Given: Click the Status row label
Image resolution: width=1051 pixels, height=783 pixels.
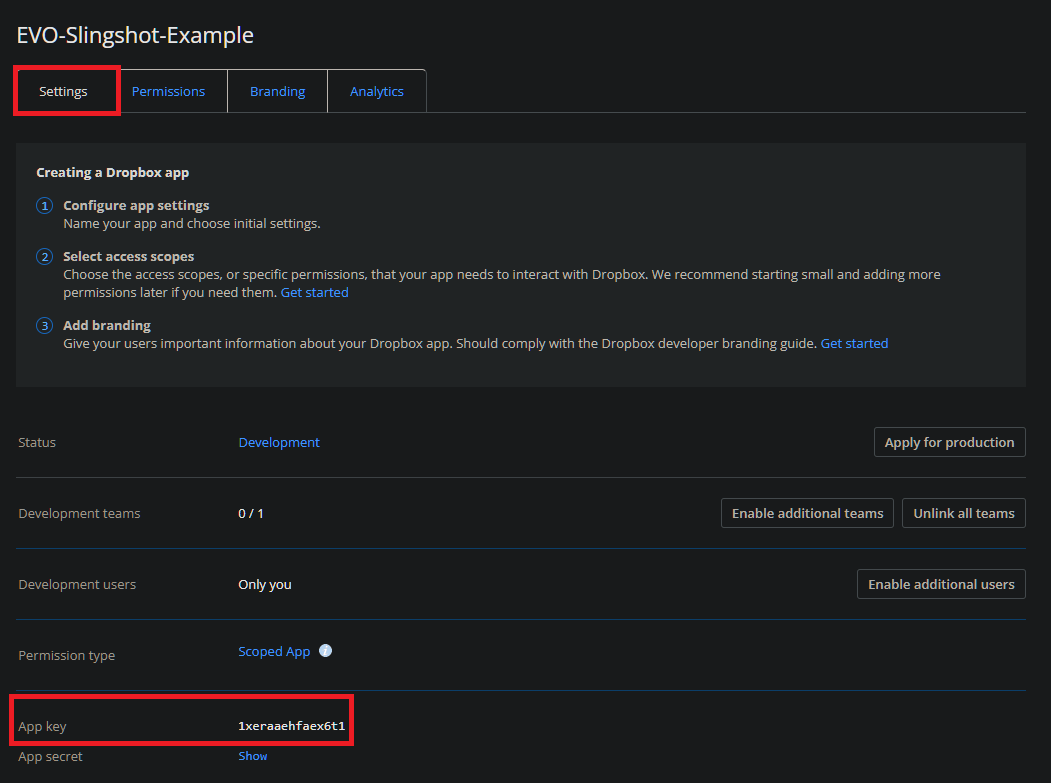Looking at the screenshot, I should pos(37,442).
